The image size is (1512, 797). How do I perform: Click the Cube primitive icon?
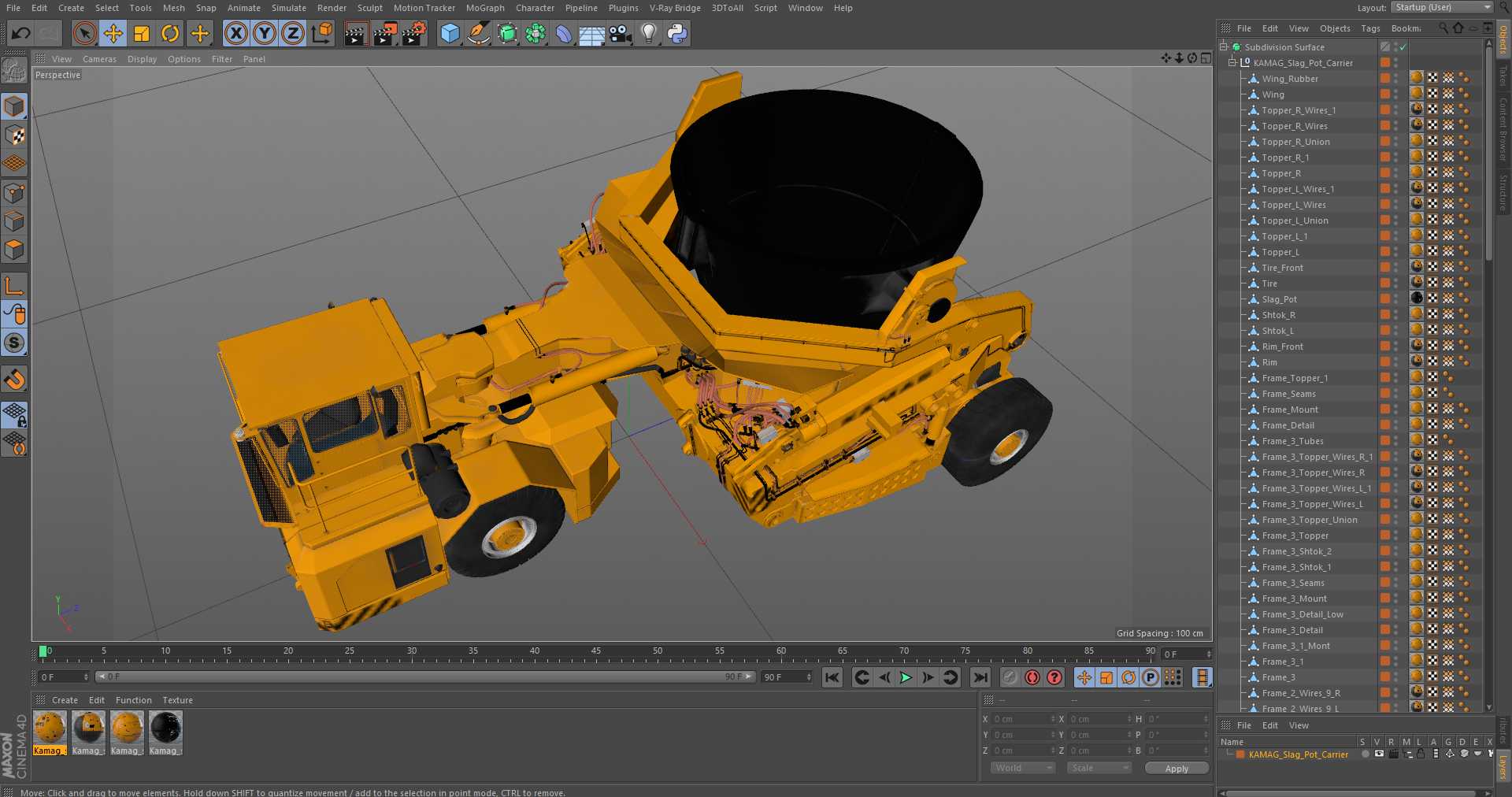click(450, 33)
